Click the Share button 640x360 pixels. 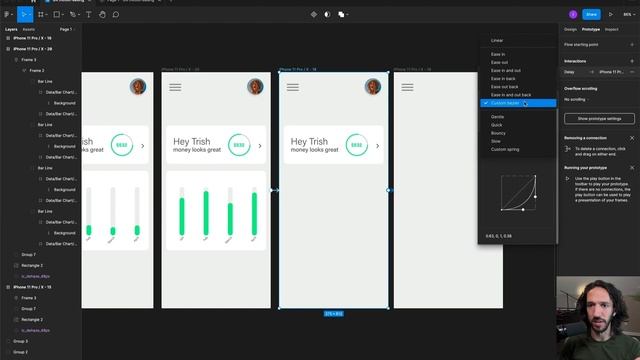tap(591, 14)
